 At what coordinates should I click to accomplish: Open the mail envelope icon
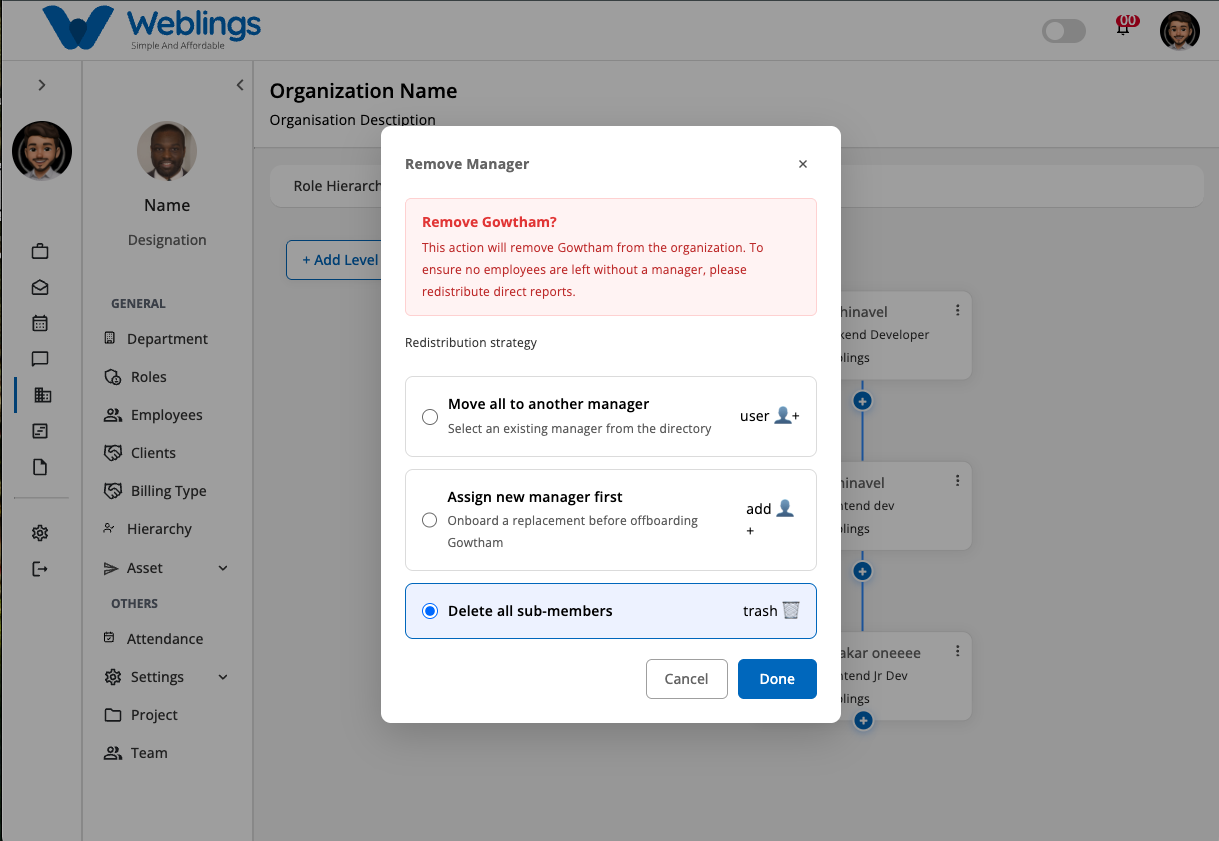pyautogui.click(x=40, y=287)
